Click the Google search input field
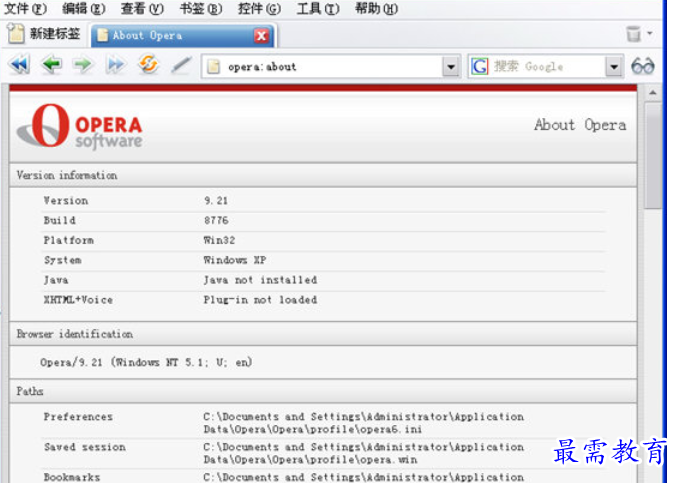The width and height of the screenshot is (675, 483). [547, 67]
